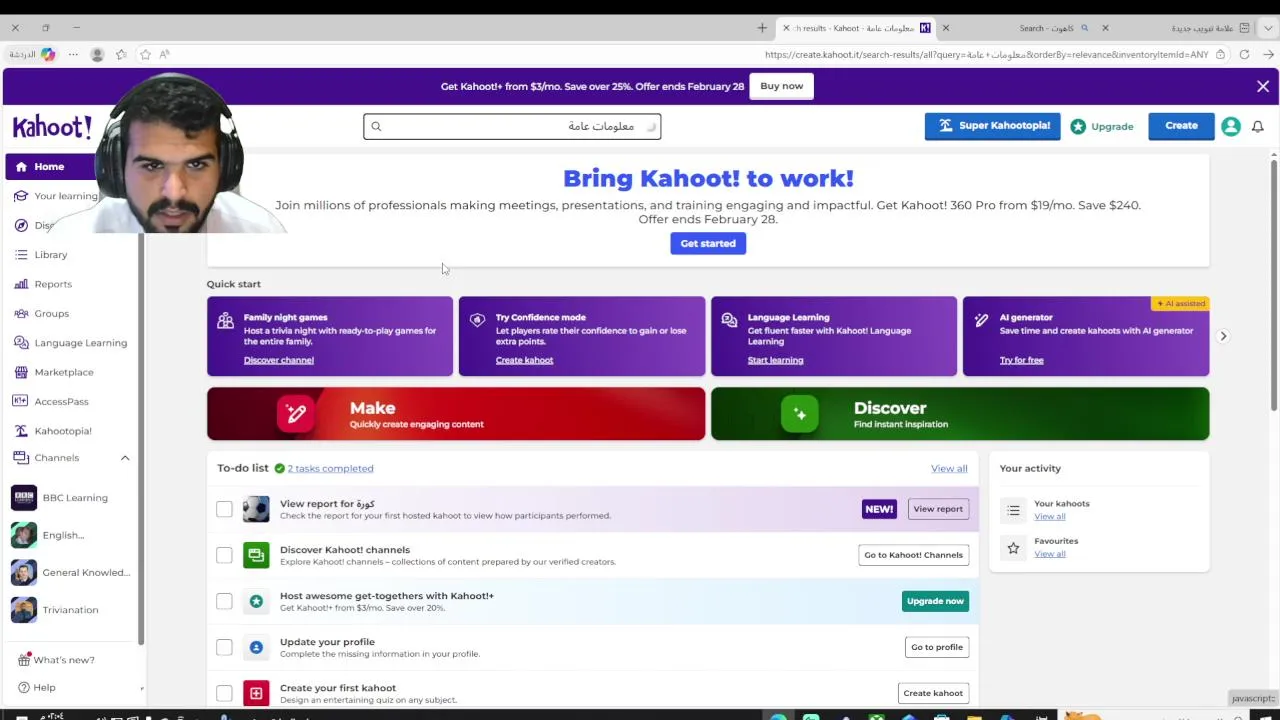Click the blue Create button

point(1181,126)
